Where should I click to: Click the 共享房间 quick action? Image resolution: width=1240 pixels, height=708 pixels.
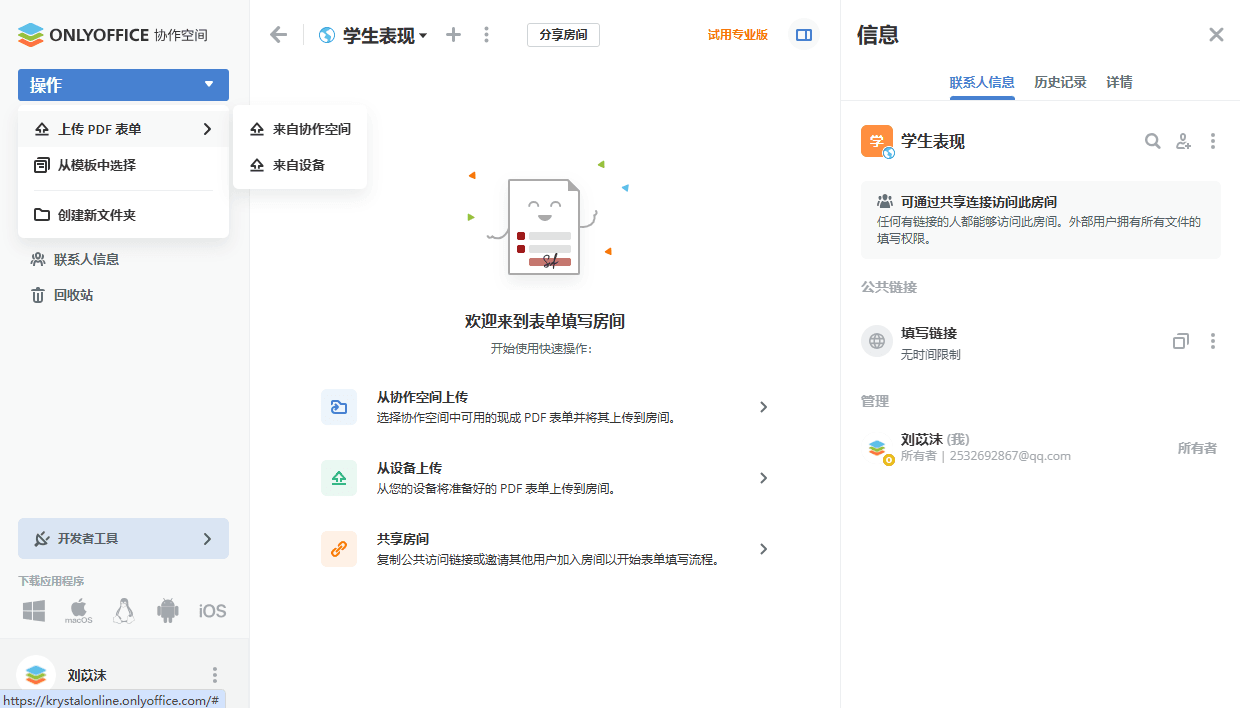point(545,549)
